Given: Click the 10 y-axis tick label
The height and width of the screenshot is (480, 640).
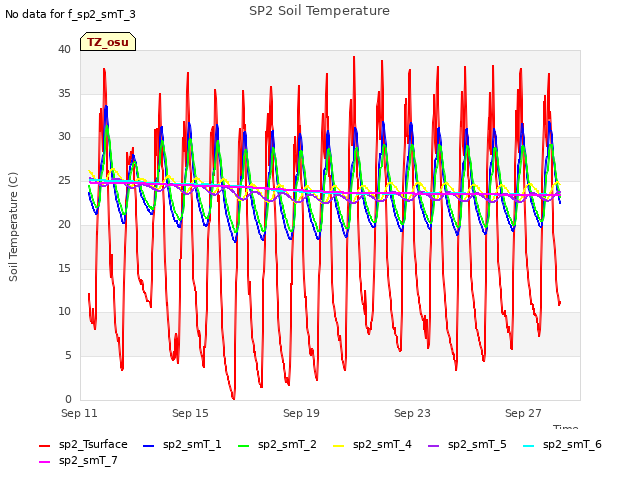Looking at the screenshot, I should (64, 312).
